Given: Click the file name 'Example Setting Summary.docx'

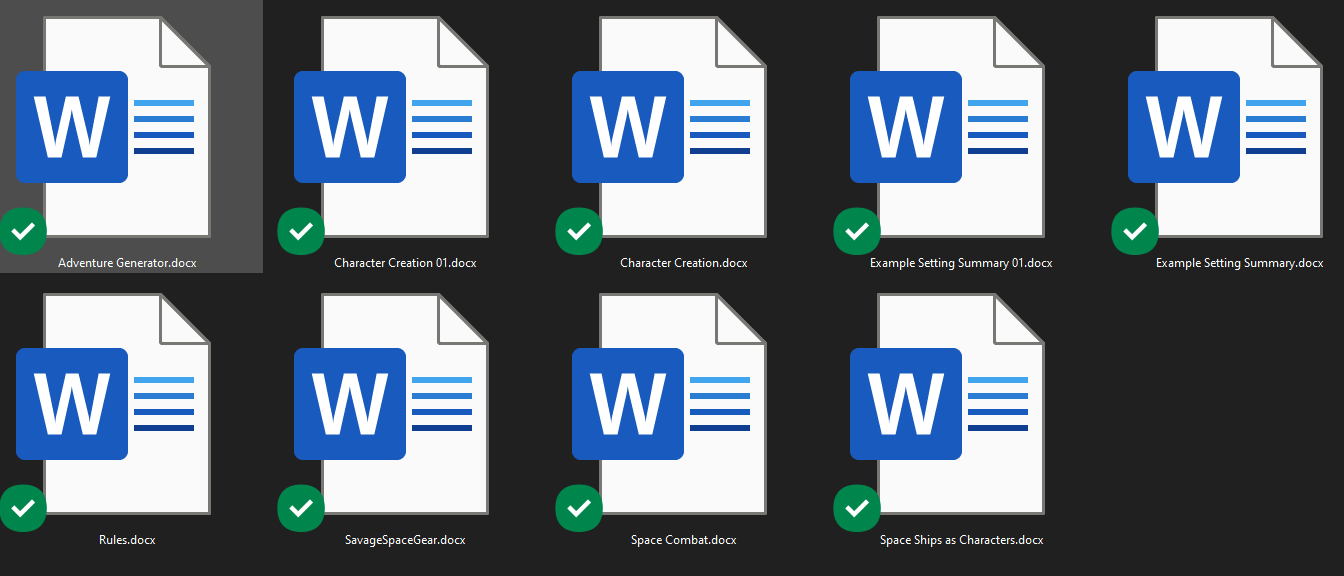Looking at the screenshot, I should pos(1240,263).
